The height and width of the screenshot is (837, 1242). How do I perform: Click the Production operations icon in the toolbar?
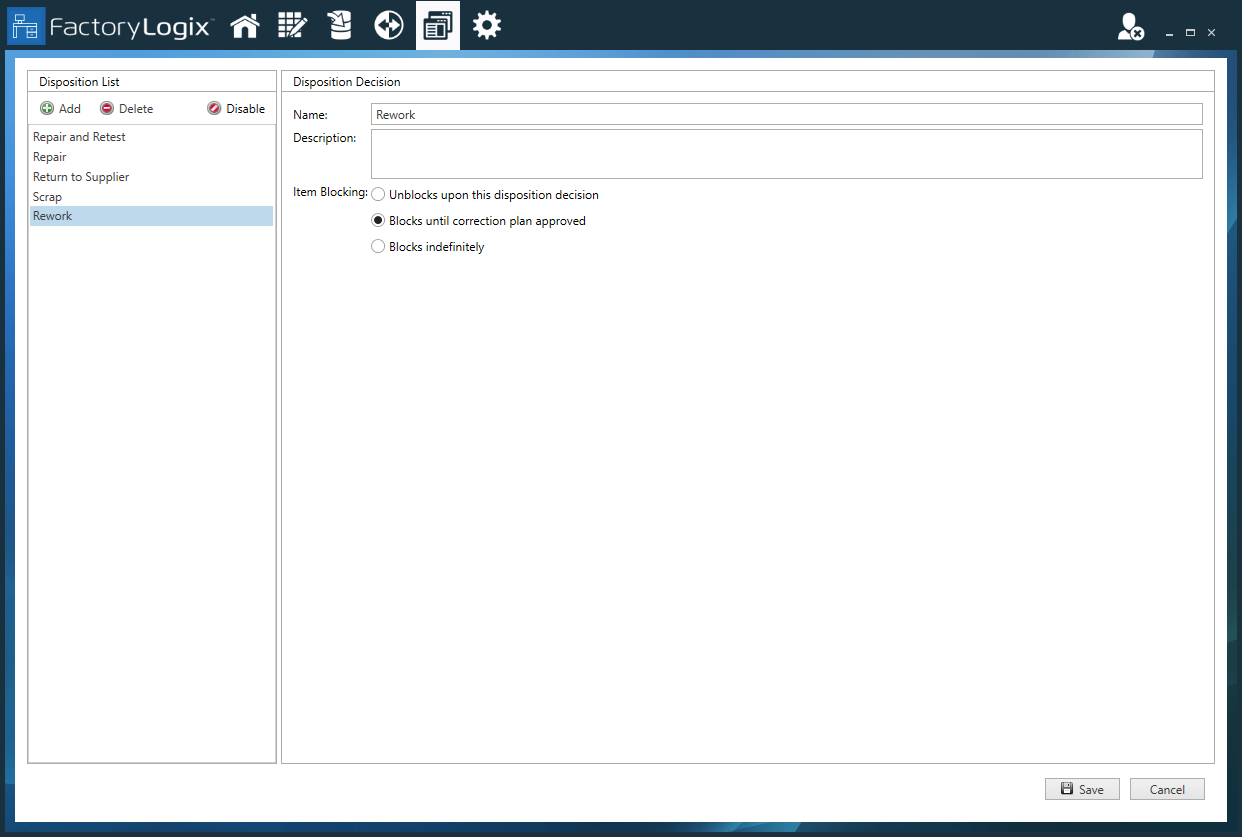[388, 25]
